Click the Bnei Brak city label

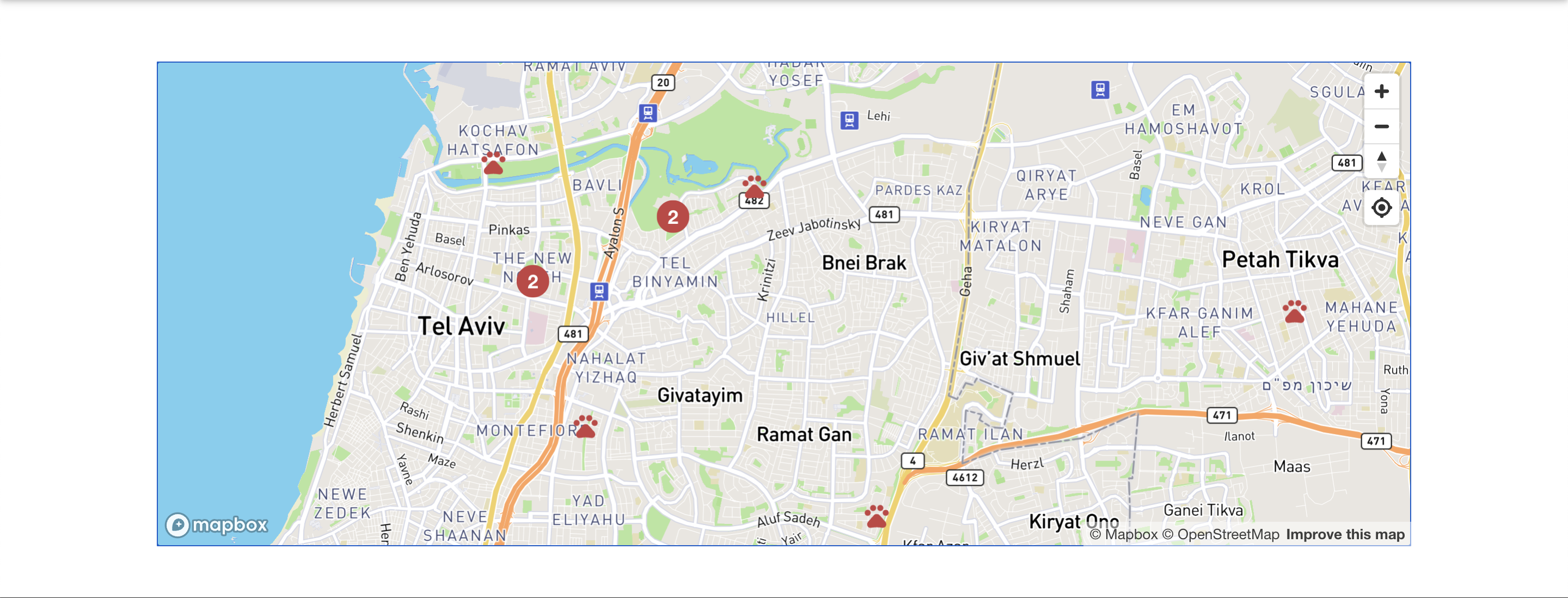tap(863, 263)
